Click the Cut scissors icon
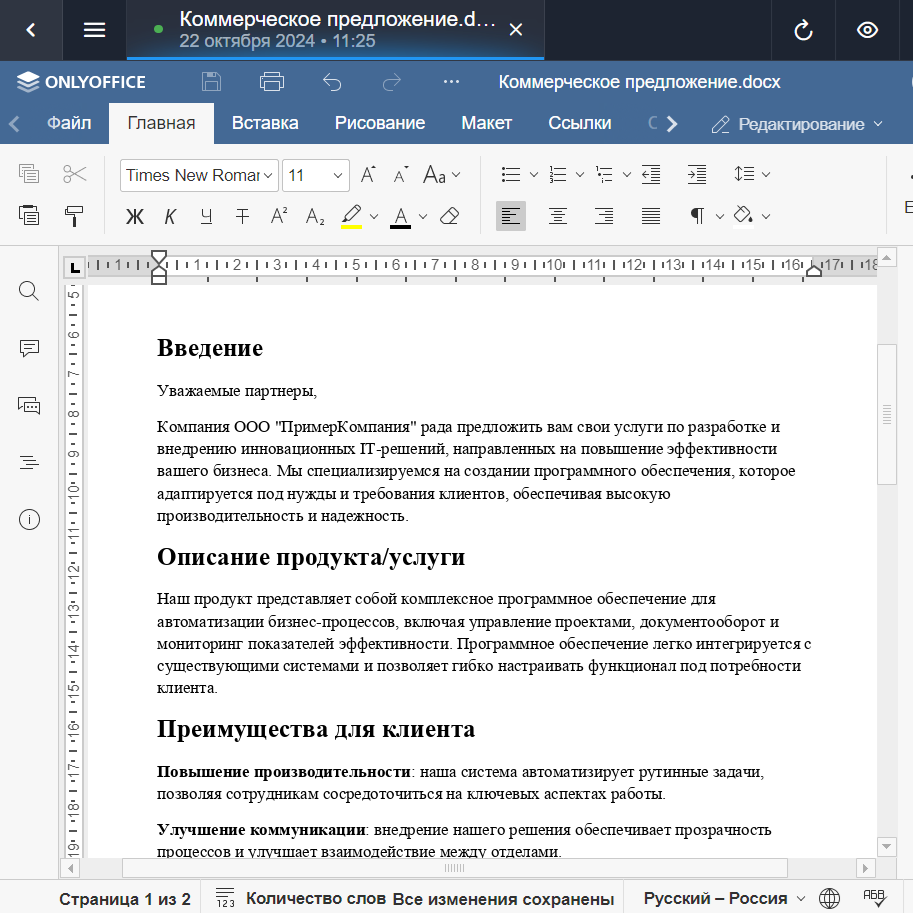 tap(75, 174)
